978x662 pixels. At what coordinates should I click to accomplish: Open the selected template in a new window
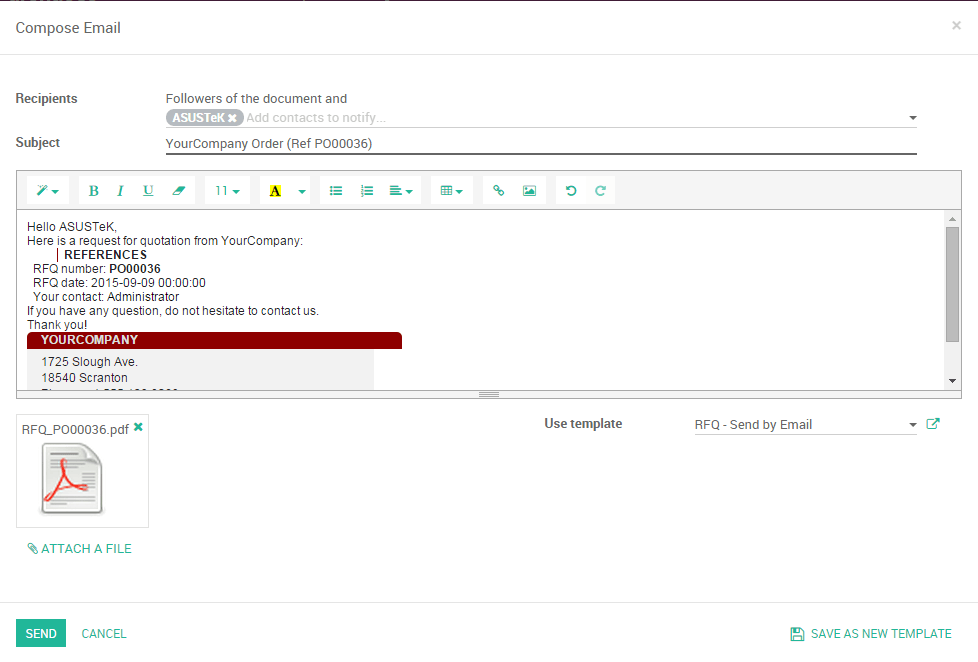pyautogui.click(x=933, y=424)
